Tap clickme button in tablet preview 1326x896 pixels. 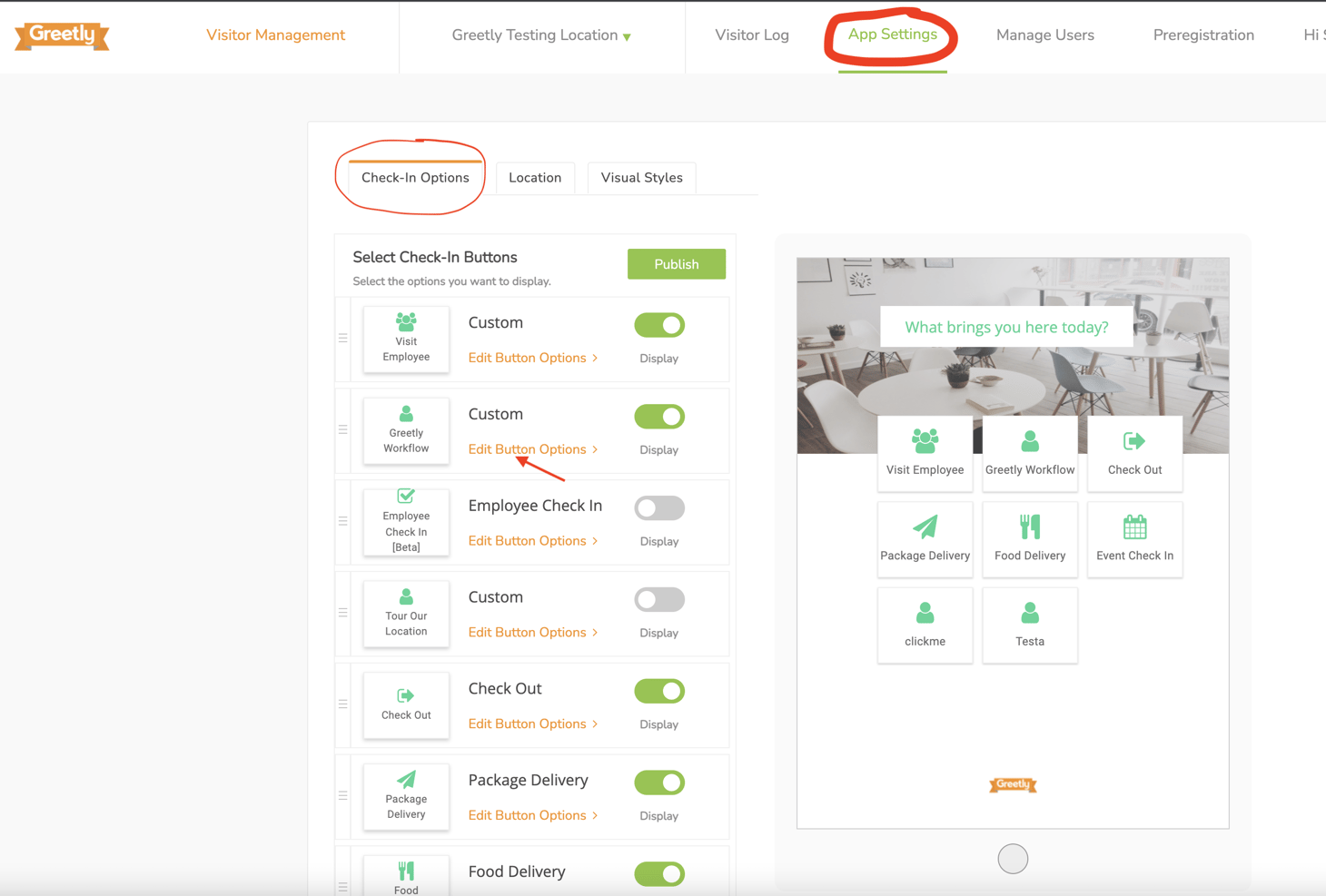point(925,625)
